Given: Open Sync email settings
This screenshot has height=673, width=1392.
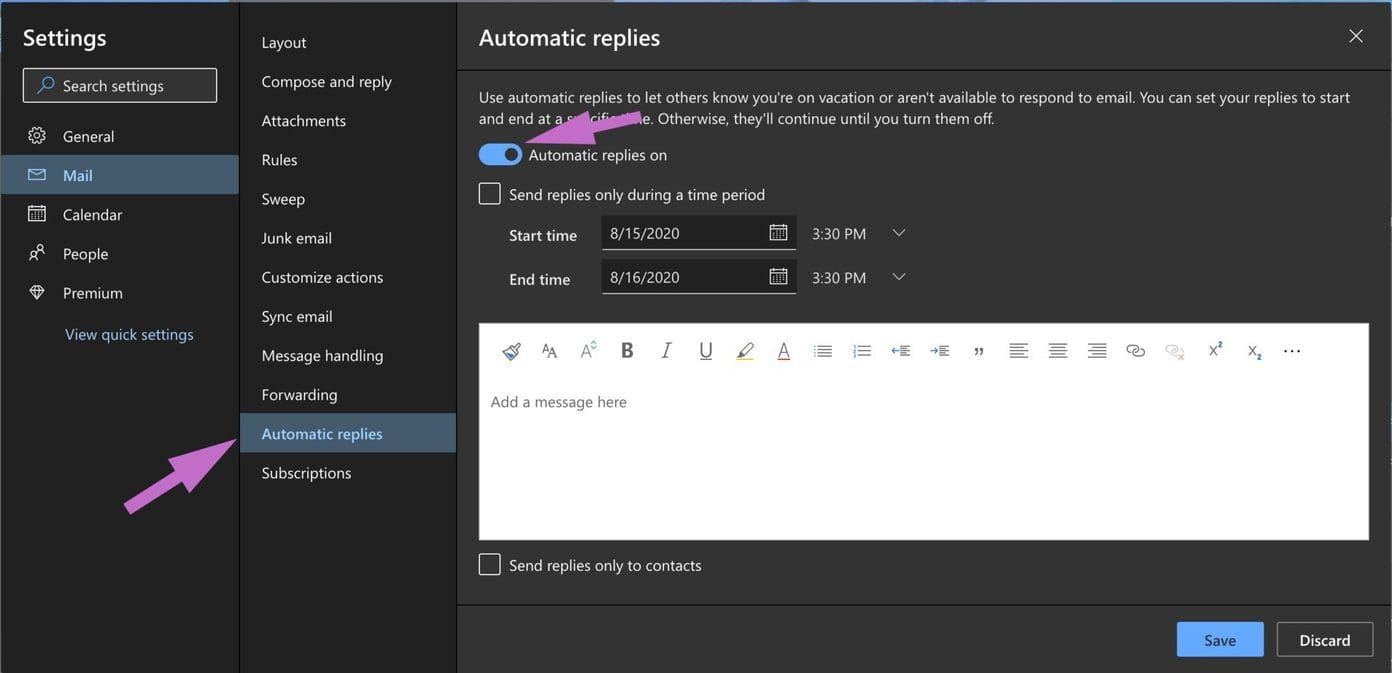Looking at the screenshot, I should click(x=348, y=316).
